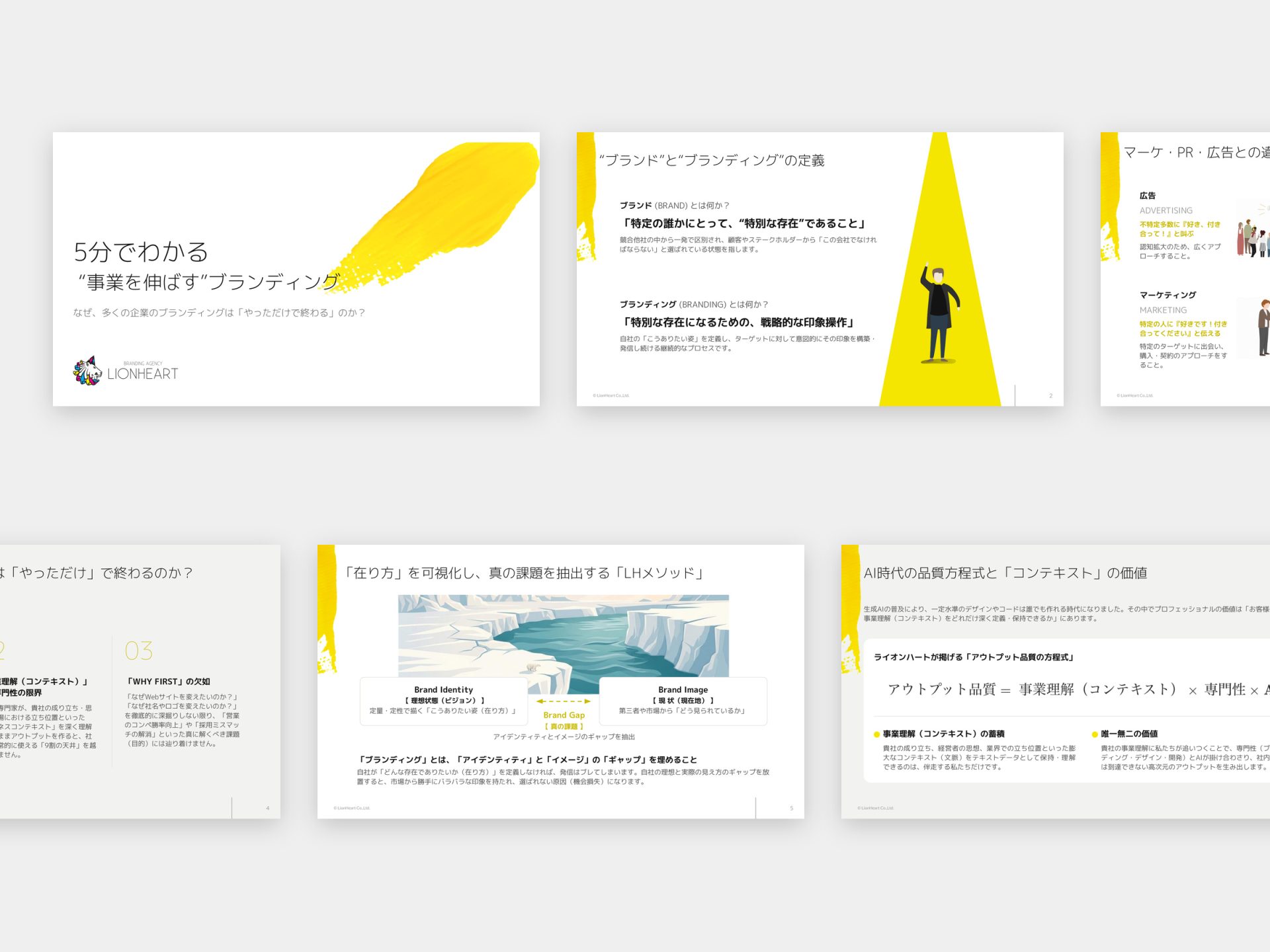Screen dimensions: 1270x952
Task: Click the title "「在り方」を可視化し、真の課題を抽出する「LHメソッド」"
Action: 523,573
